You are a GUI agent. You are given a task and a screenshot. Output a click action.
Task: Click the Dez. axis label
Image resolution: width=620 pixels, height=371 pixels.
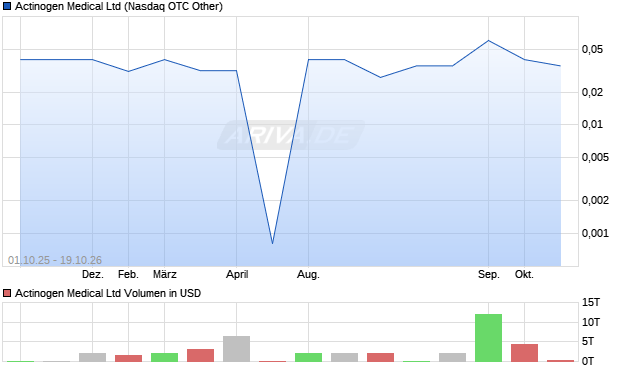(93, 274)
